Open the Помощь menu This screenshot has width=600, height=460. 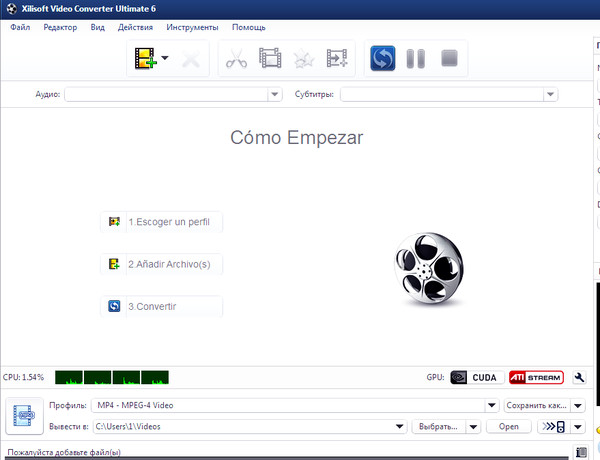pos(249,27)
